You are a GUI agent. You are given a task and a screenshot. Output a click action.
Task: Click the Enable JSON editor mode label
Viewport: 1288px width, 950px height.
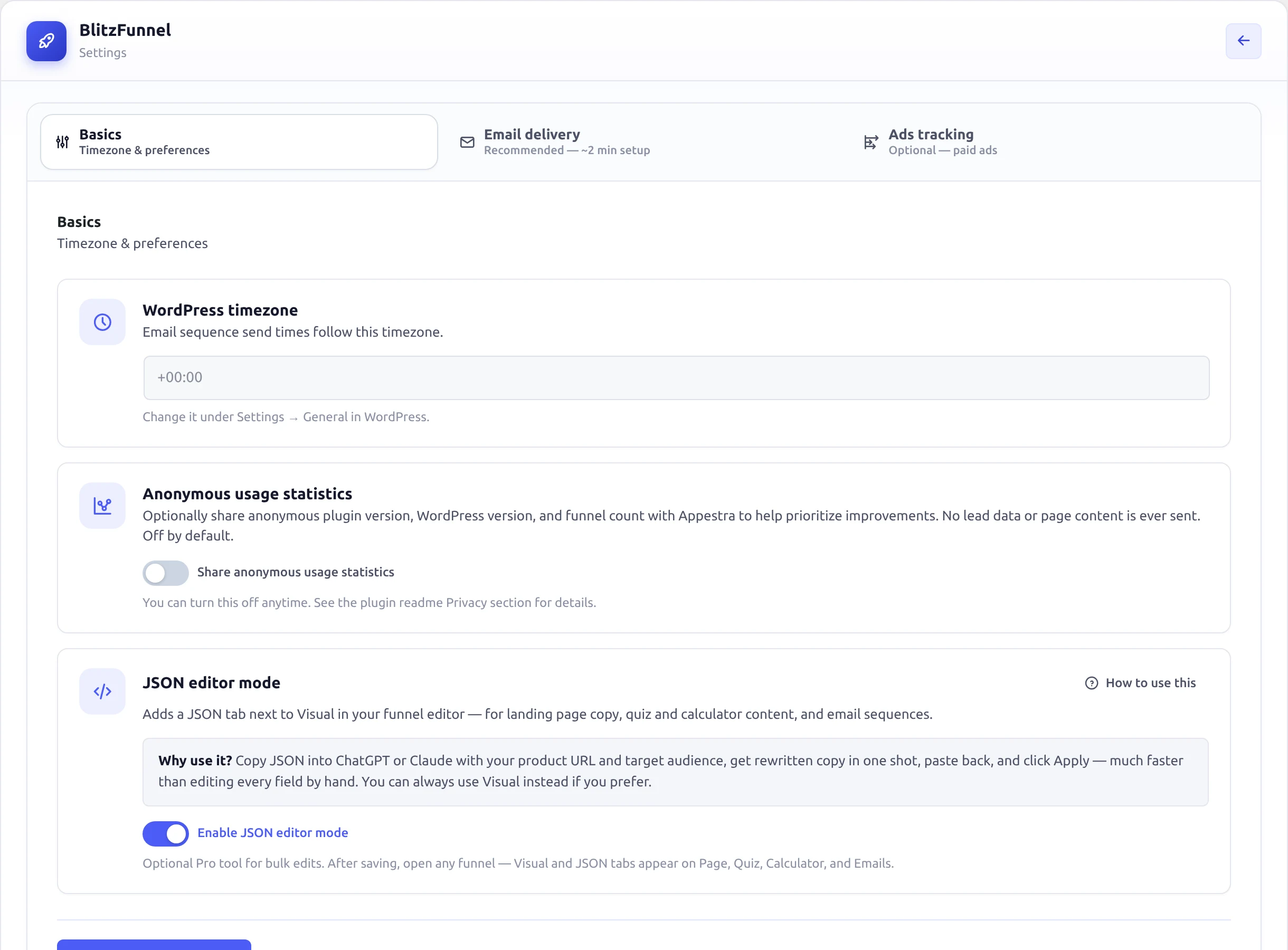point(272,833)
